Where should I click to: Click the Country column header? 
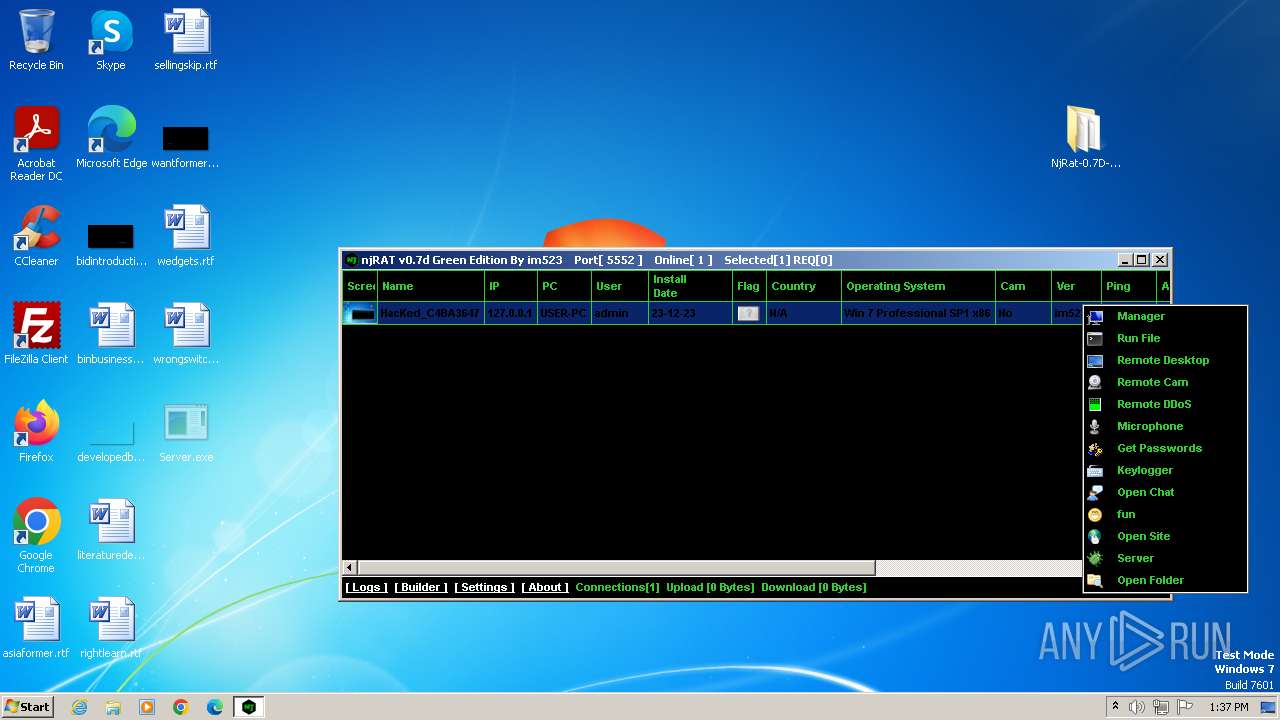coord(804,286)
